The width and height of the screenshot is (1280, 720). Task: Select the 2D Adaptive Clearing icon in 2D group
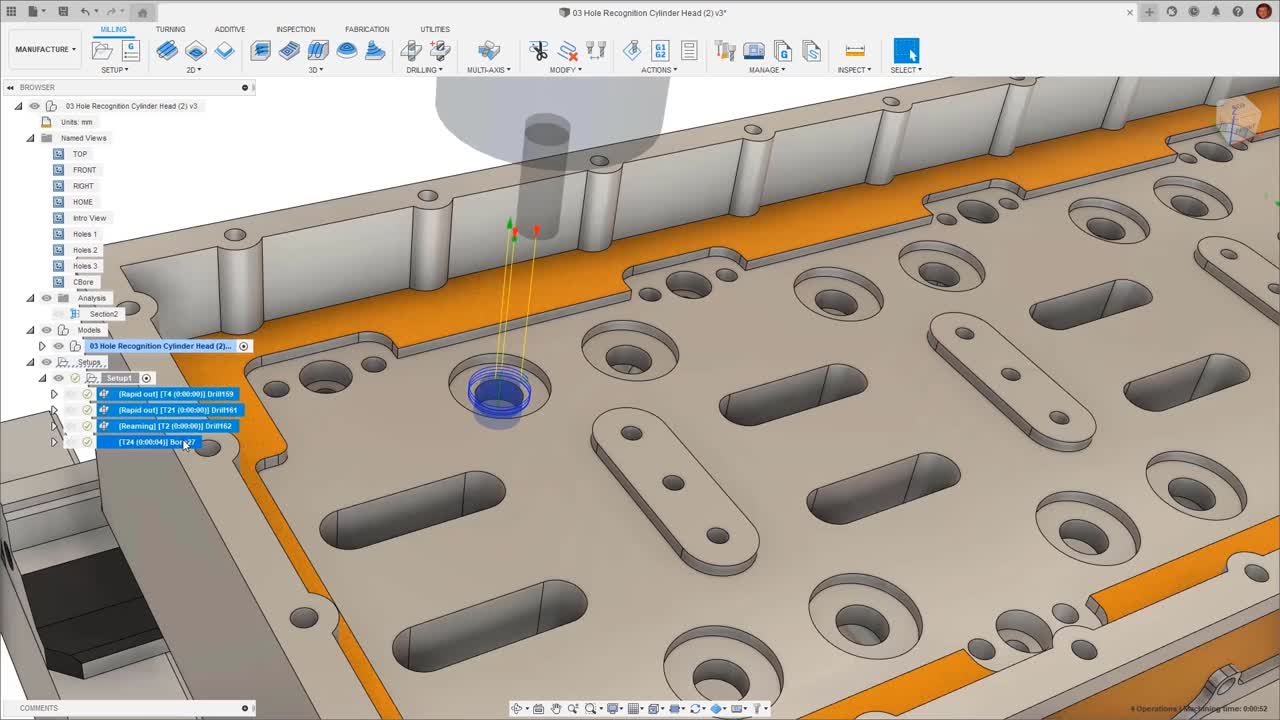[x=167, y=51]
